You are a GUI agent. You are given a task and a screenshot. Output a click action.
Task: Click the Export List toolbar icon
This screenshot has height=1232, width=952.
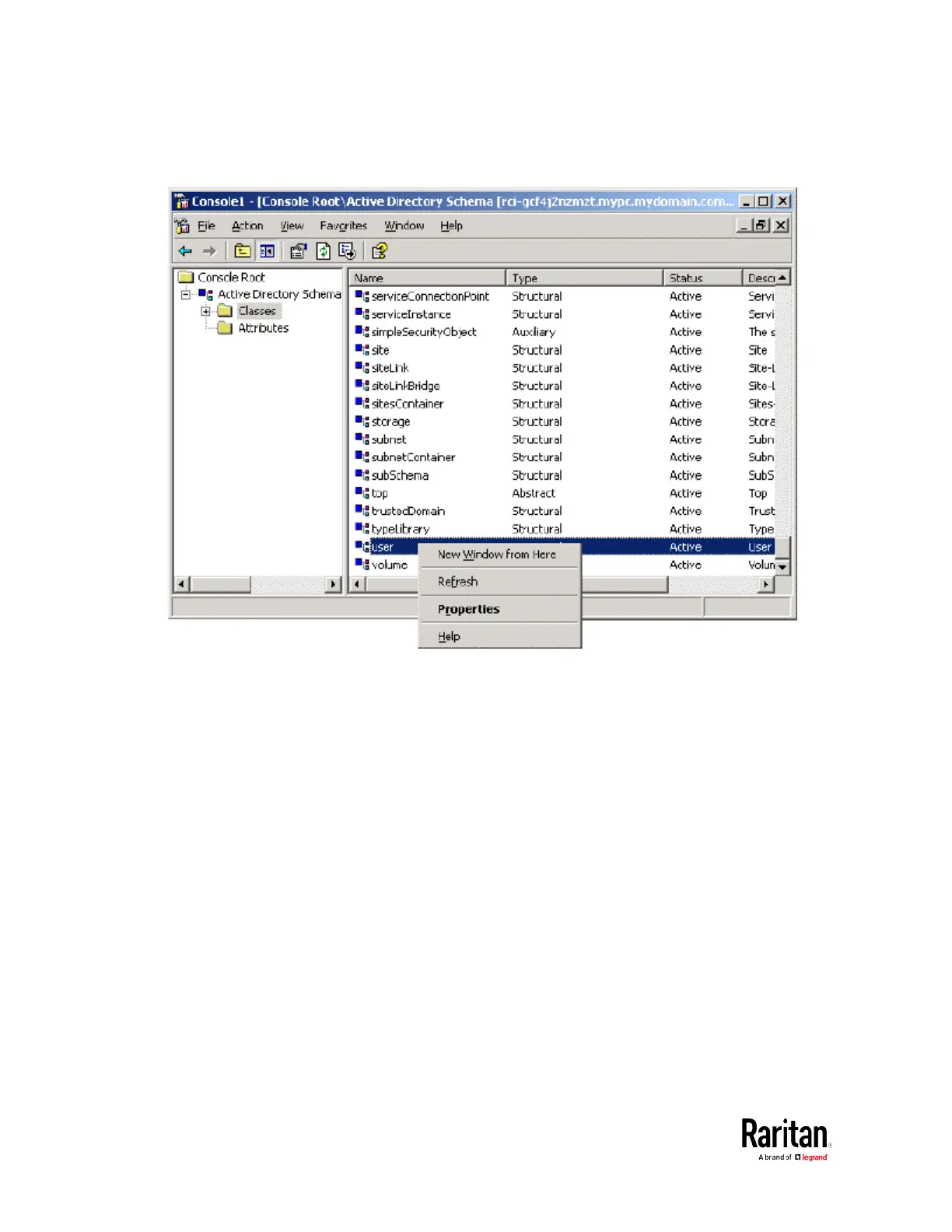coord(347,251)
